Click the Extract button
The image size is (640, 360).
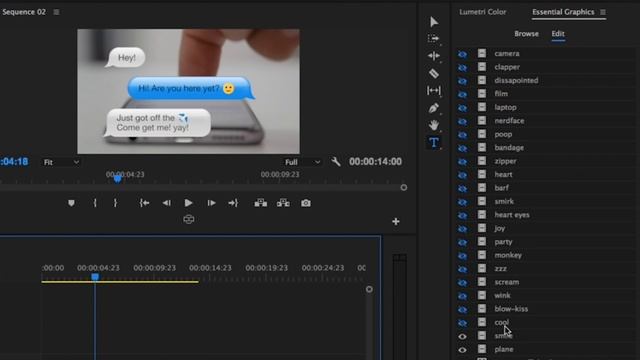tap(283, 203)
